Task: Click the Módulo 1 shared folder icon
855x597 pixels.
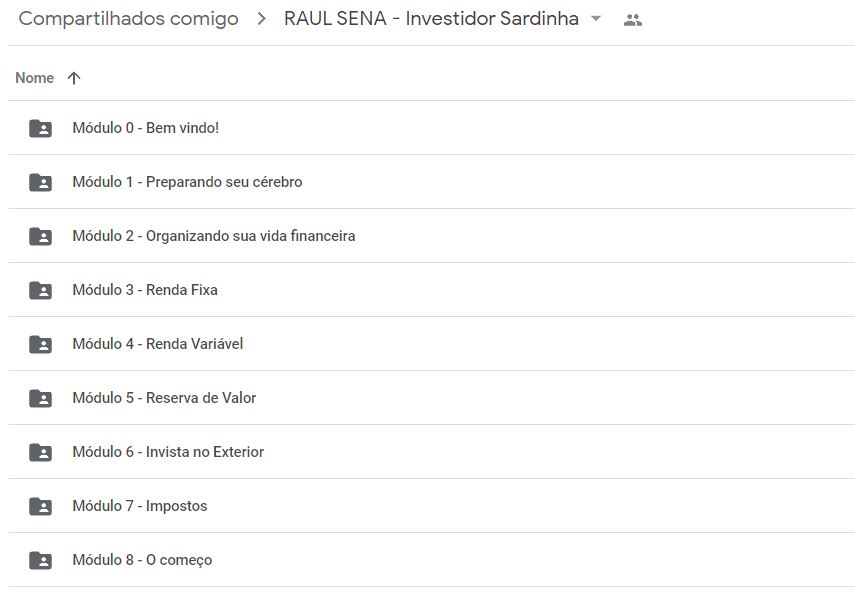Action: (x=40, y=182)
